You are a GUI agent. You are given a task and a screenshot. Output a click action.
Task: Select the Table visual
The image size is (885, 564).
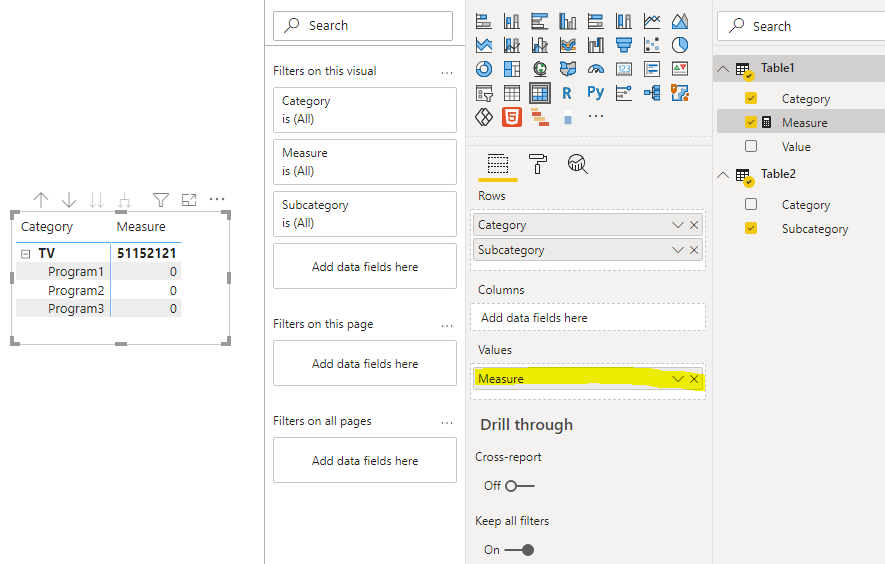coord(512,93)
